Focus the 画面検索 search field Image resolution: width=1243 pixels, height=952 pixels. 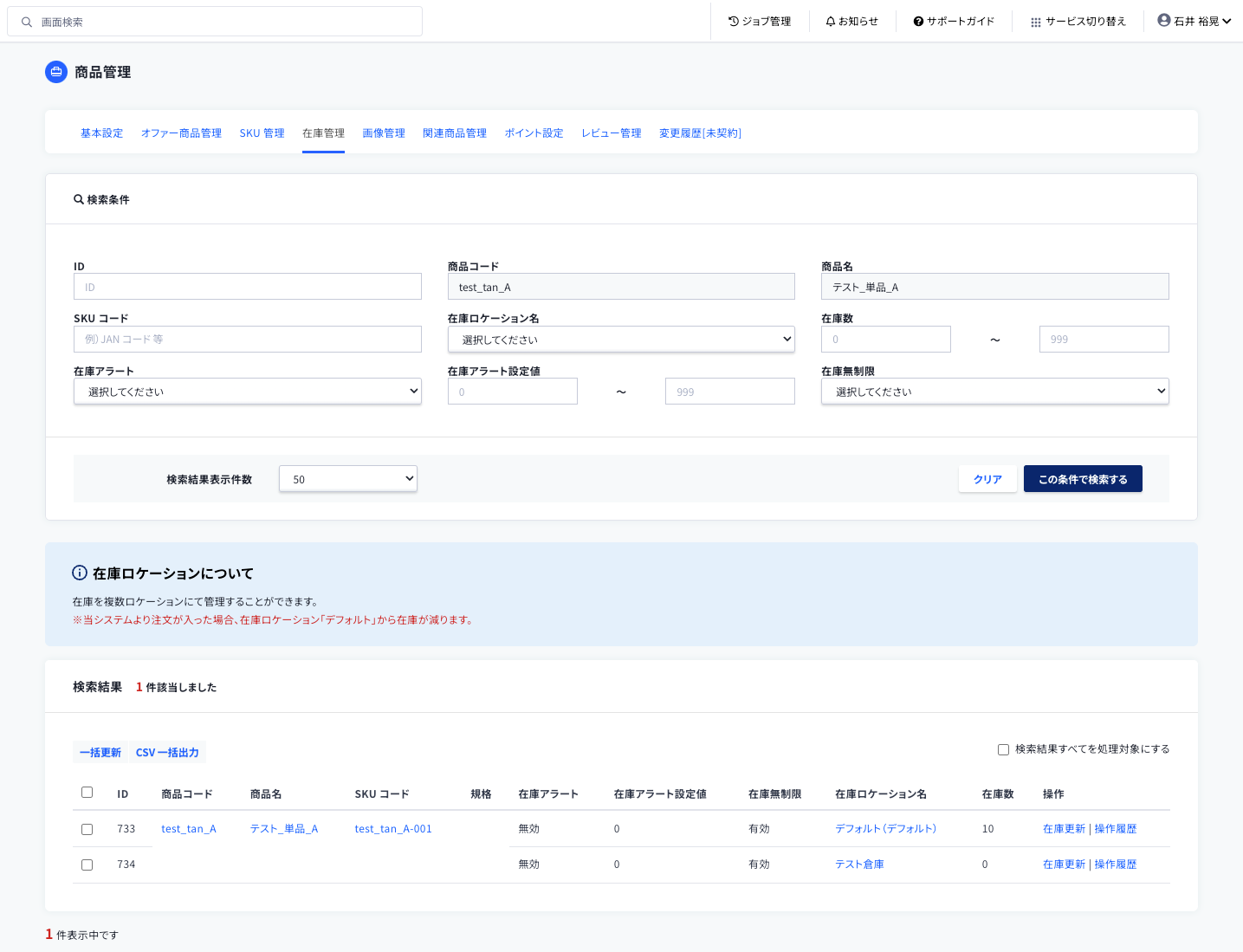tap(215, 22)
